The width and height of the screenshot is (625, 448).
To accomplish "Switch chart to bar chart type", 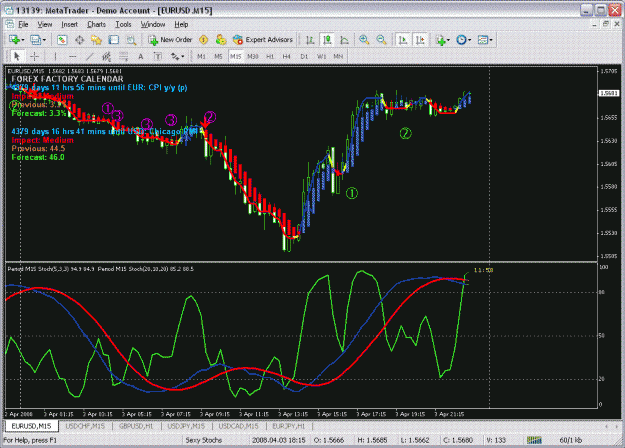I will (310, 40).
